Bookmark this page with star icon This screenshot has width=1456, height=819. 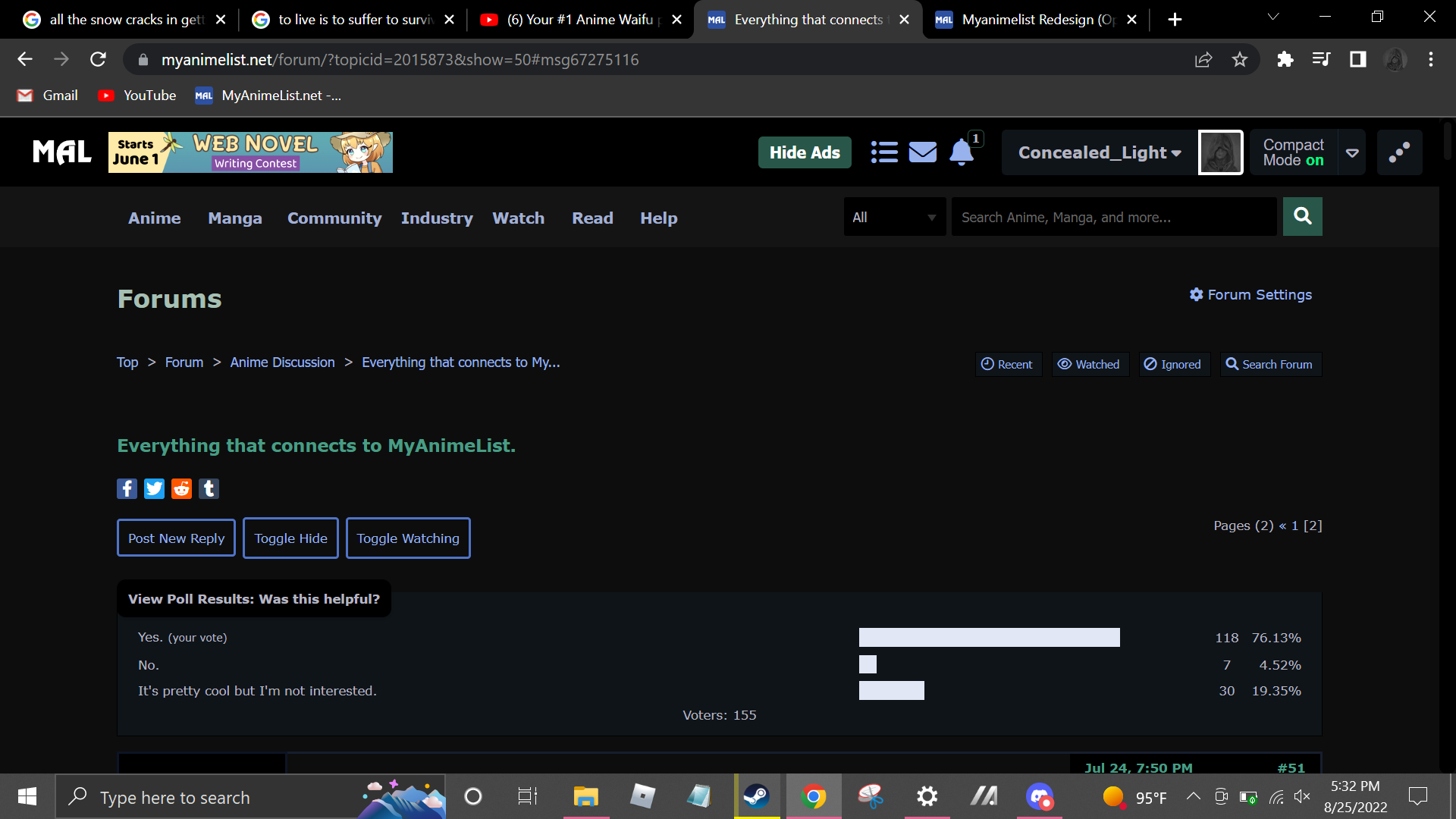[1239, 60]
